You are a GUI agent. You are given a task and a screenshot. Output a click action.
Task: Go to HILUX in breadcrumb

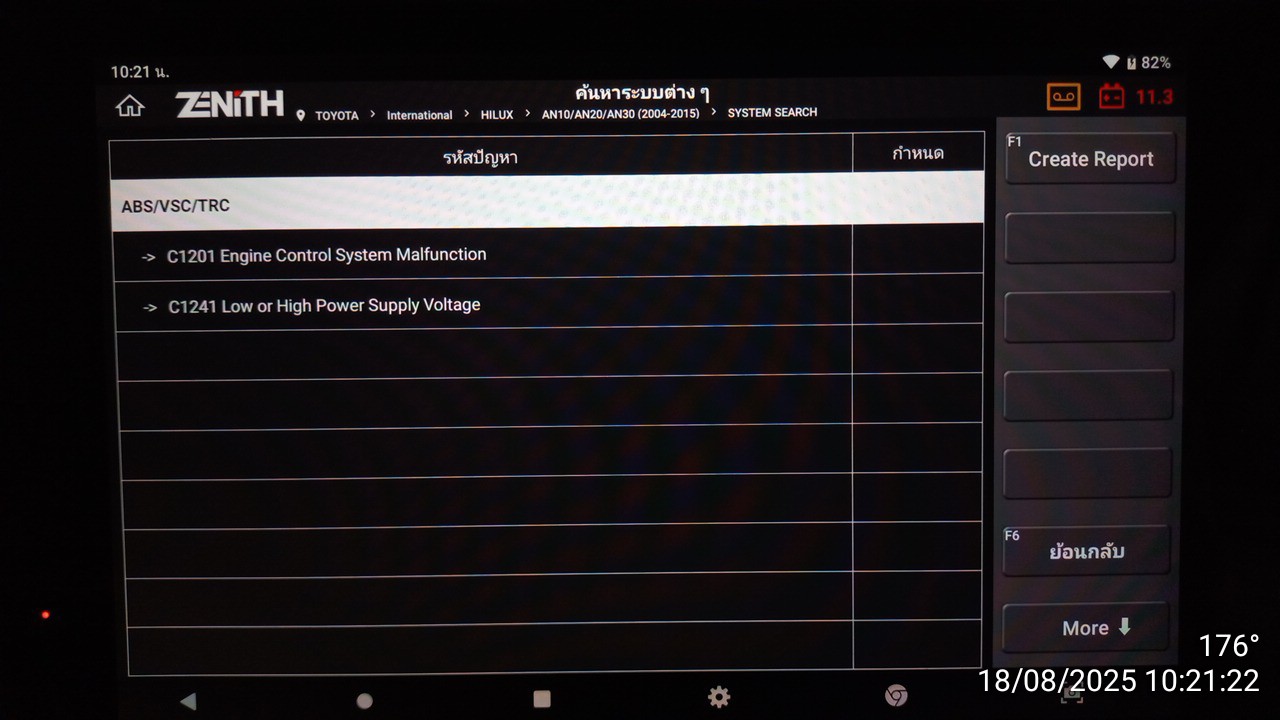tap(496, 115)
